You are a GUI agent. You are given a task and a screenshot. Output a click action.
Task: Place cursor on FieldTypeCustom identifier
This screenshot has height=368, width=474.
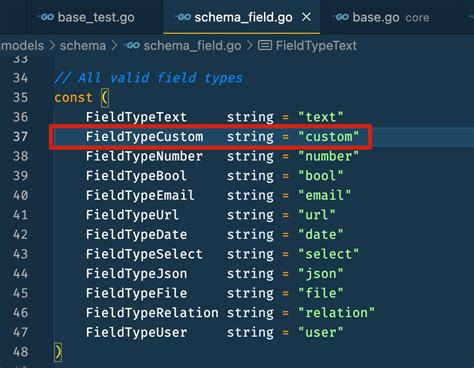144,137
